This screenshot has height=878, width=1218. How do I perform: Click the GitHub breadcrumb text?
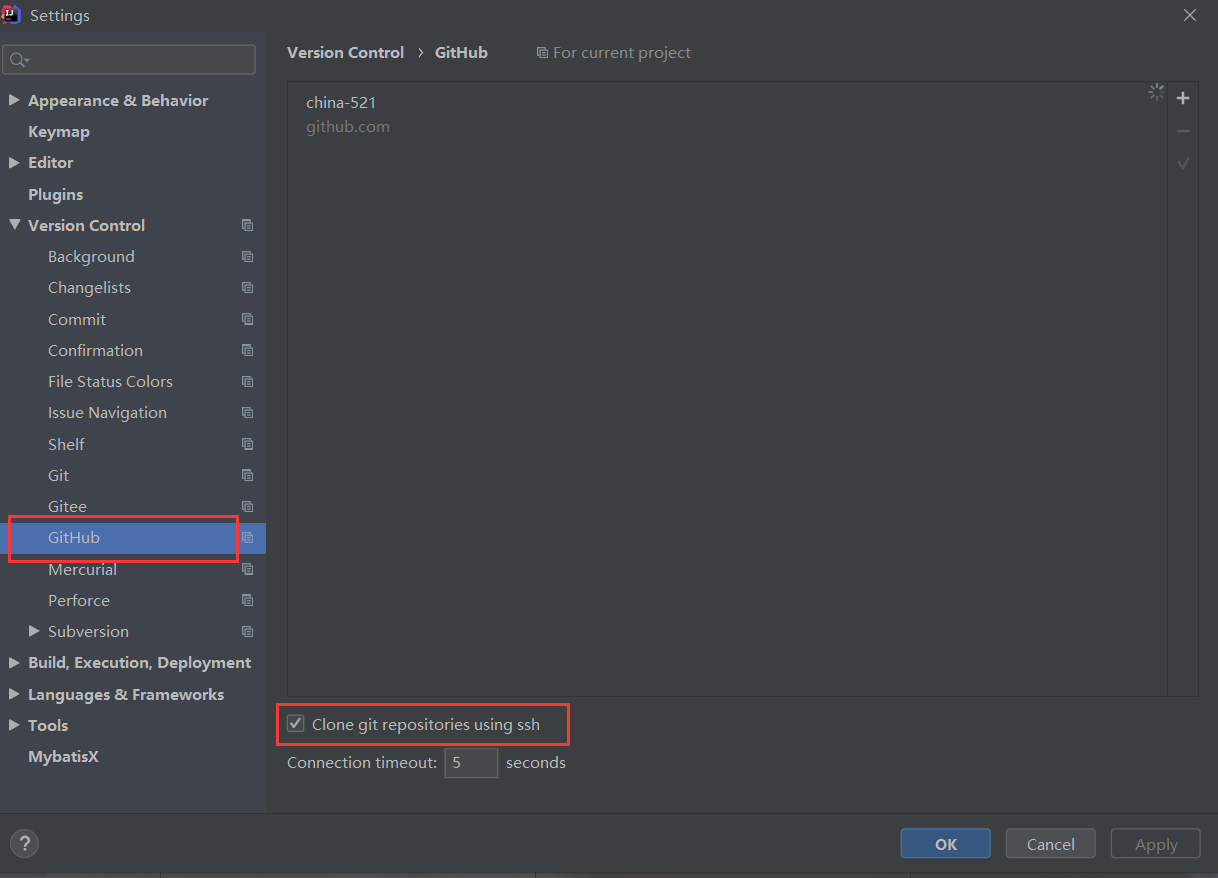tap(461, 53)
